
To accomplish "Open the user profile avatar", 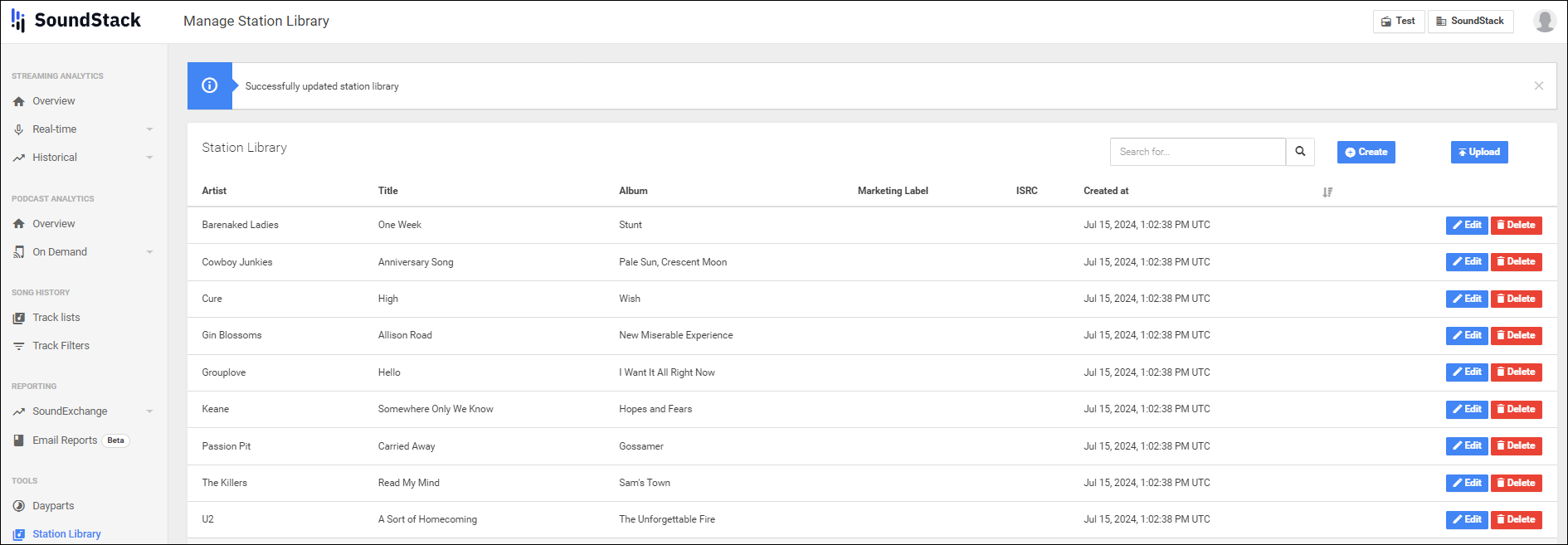I will click(1544, 21).
